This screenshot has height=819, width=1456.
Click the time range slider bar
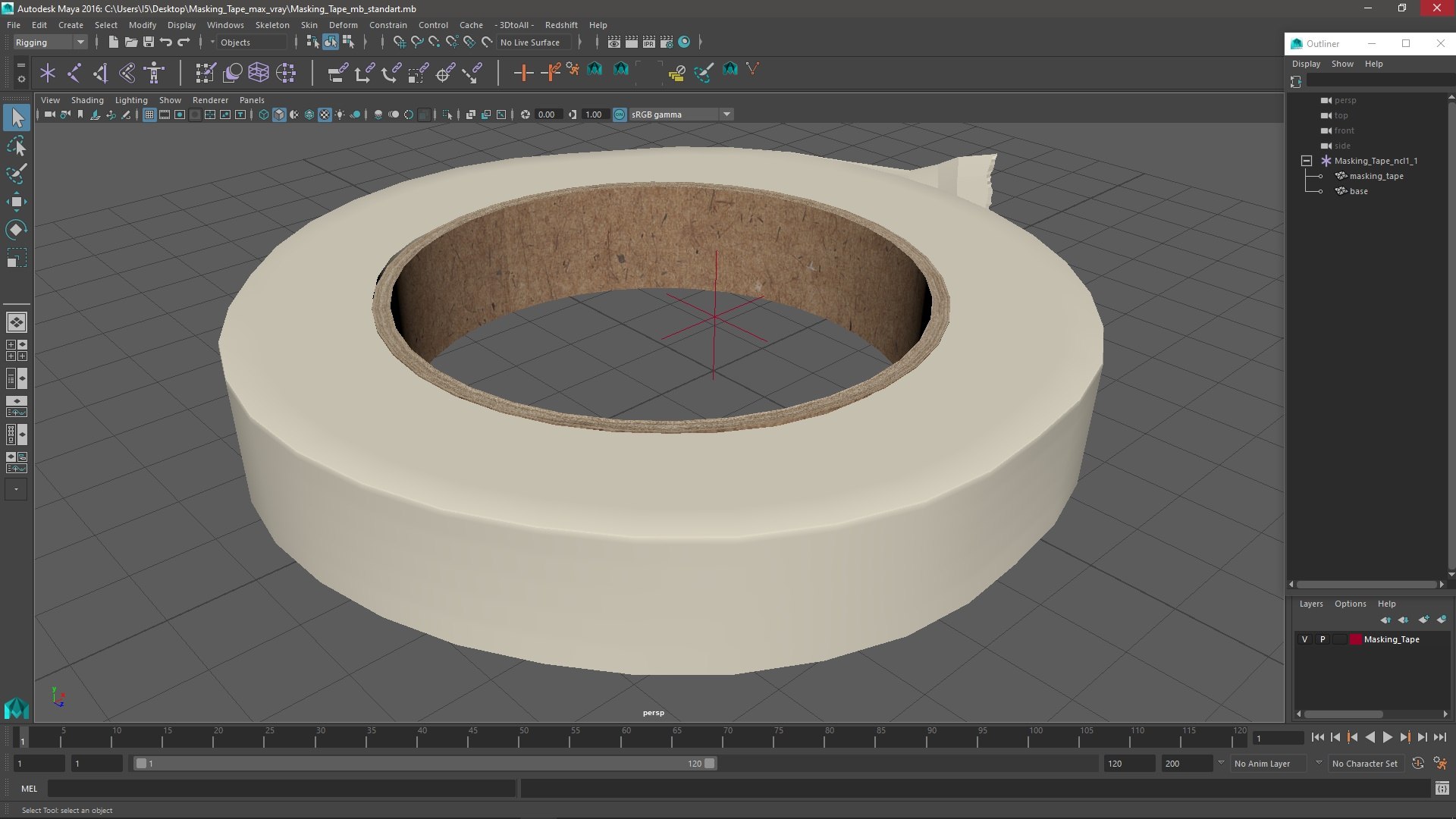click(425, 764)
